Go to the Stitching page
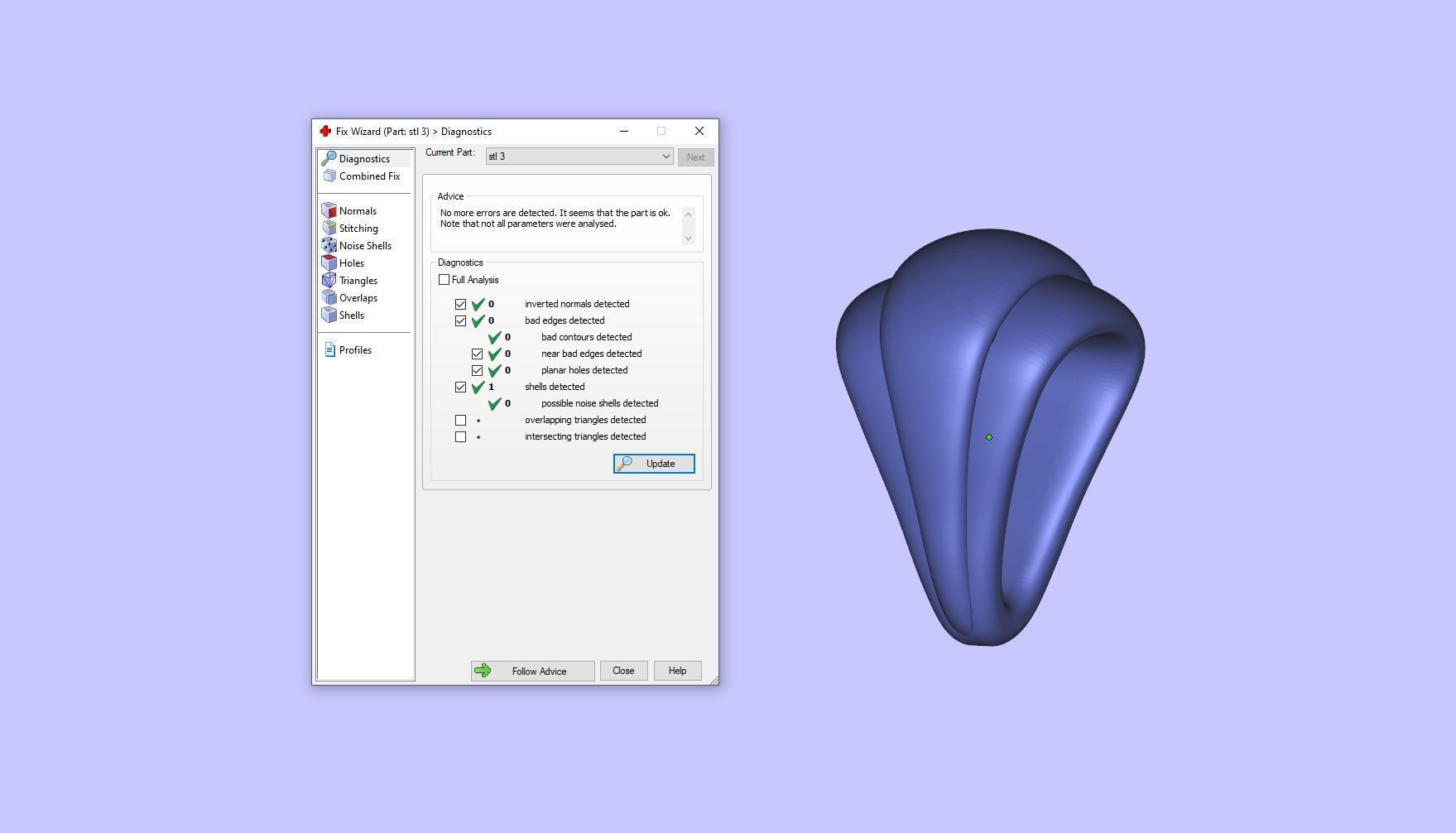 [358, 228]
